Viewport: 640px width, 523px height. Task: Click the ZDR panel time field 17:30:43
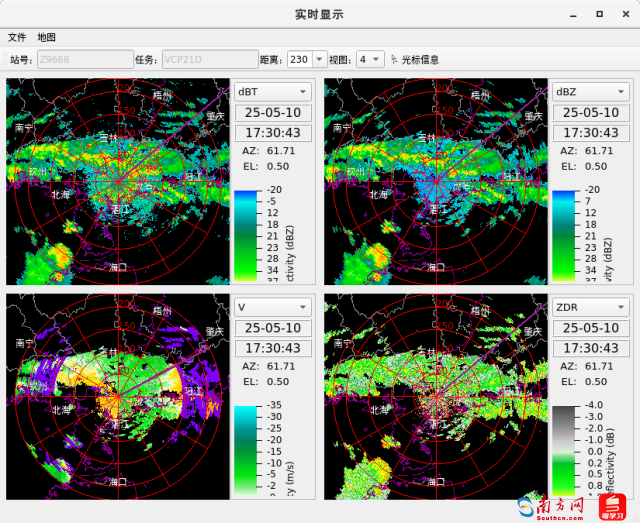coord(591,348)
